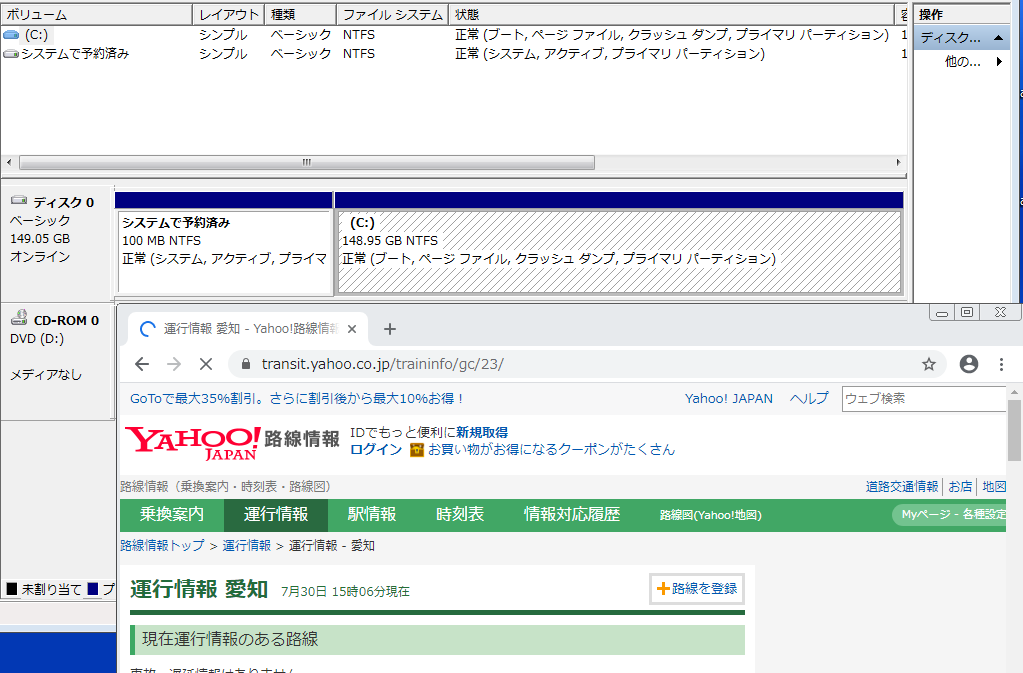Click the browser page vertical scrollbar thumb
This screenshot has width=1023, height=673.
point(1015,430)
